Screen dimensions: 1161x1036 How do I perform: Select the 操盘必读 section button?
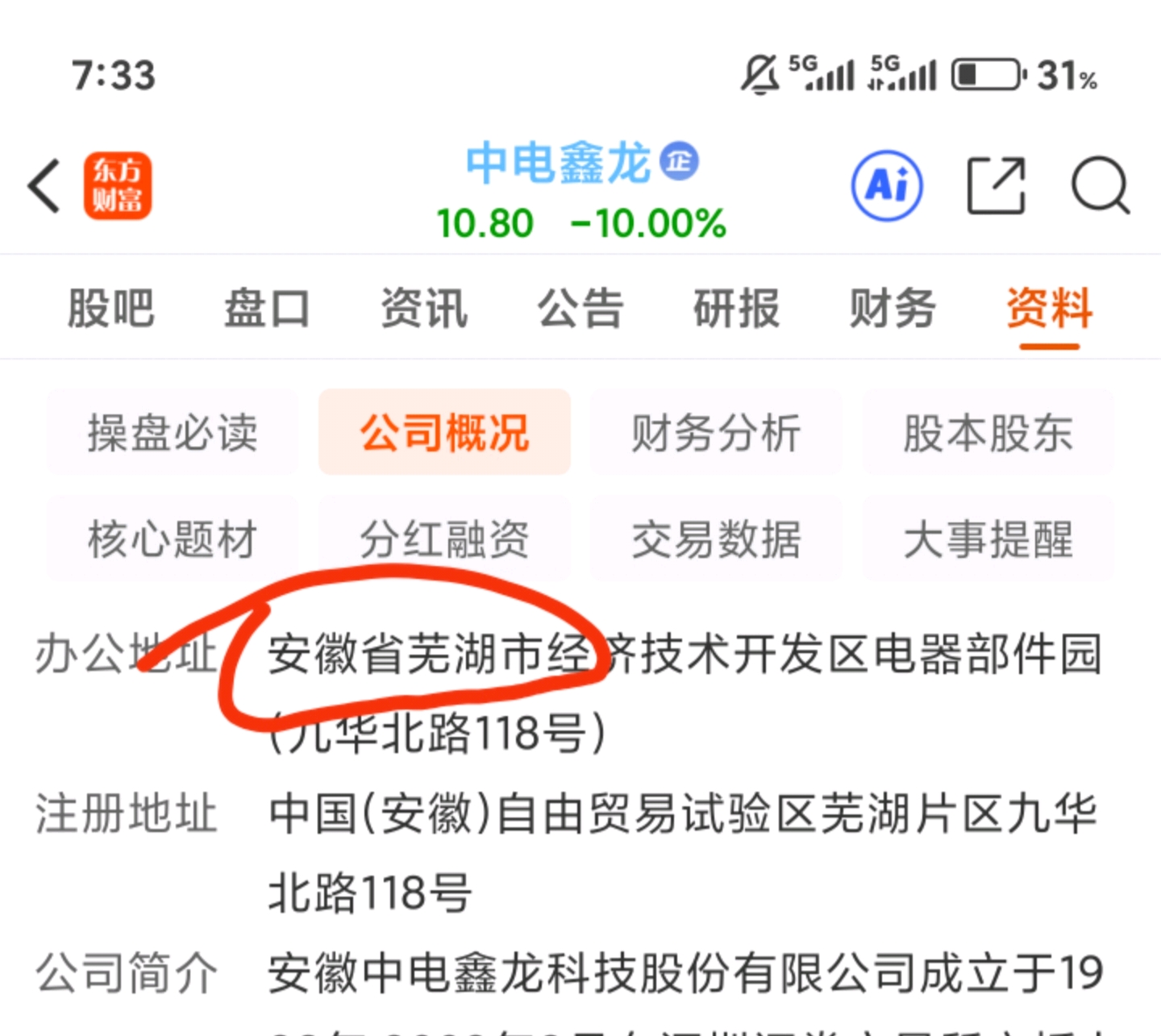click(x=173, y=432)
